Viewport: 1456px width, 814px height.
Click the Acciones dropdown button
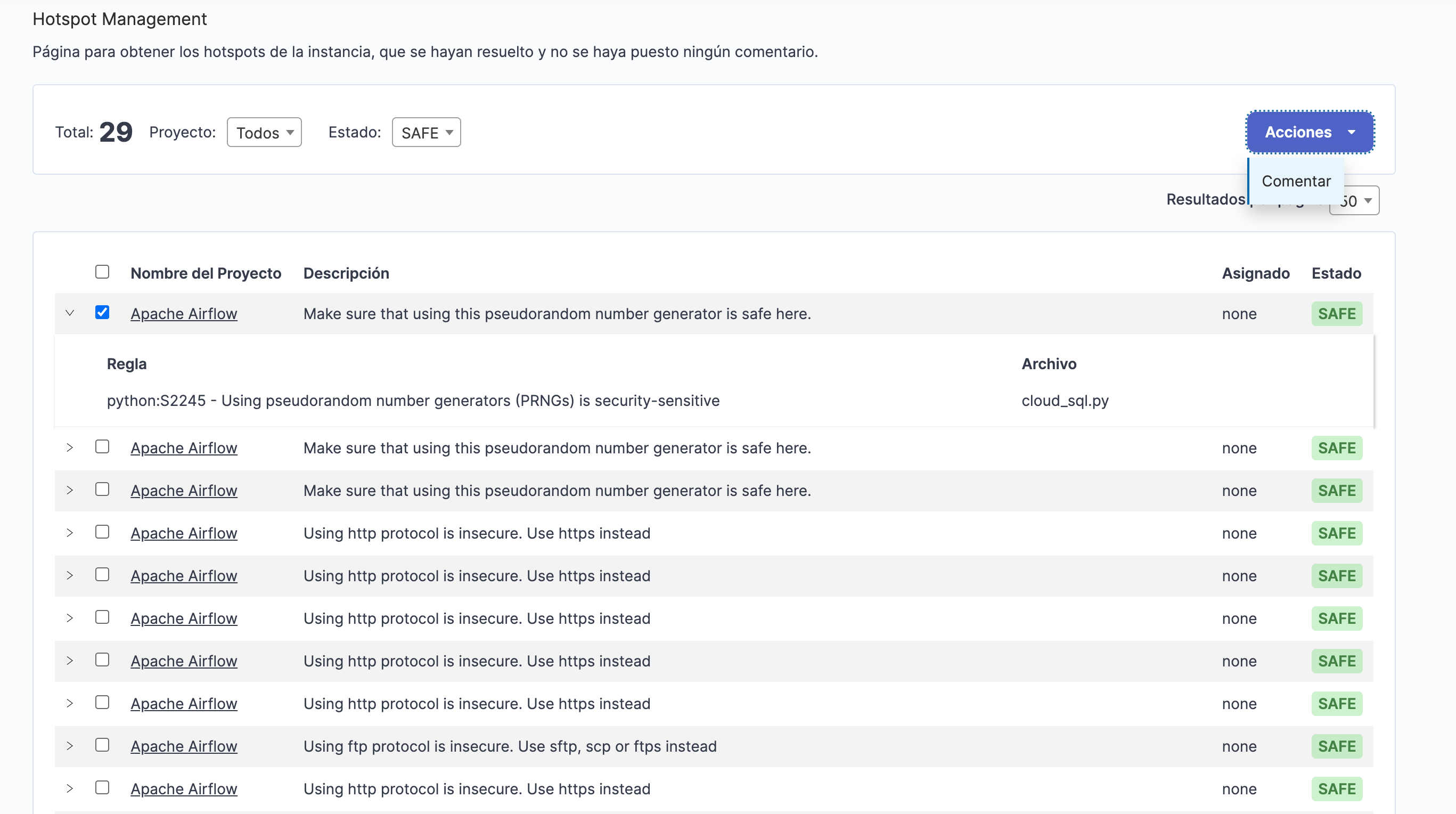coord(1310,132)
